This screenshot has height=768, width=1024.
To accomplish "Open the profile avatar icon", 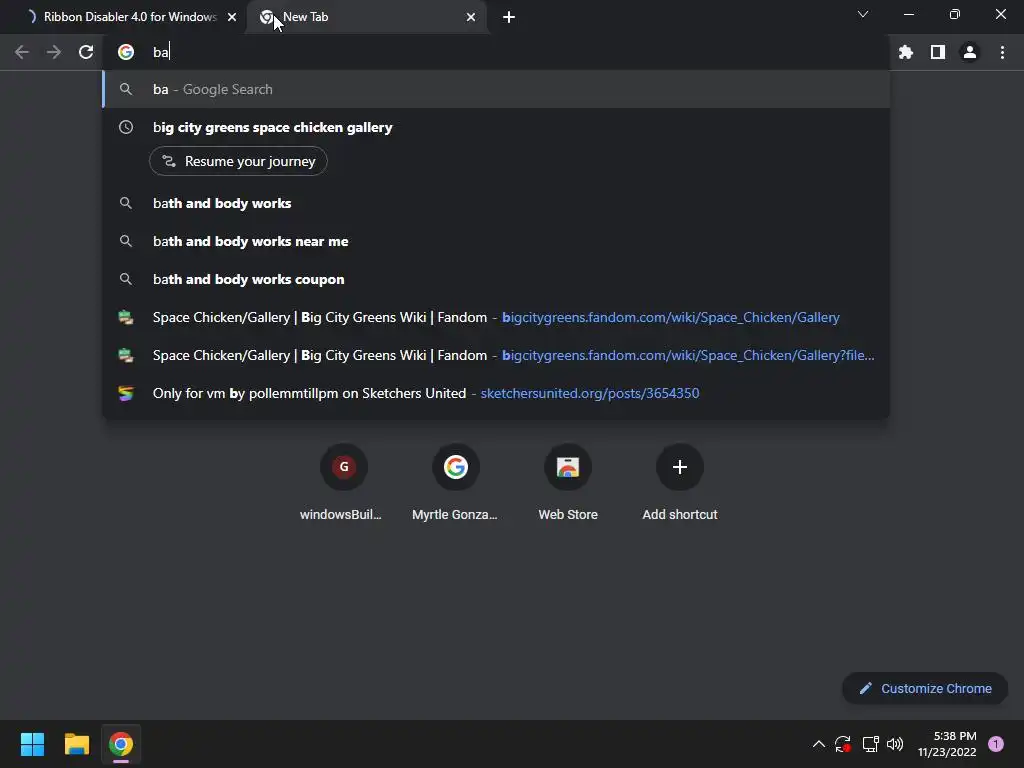I will click(x=970, y=52).
